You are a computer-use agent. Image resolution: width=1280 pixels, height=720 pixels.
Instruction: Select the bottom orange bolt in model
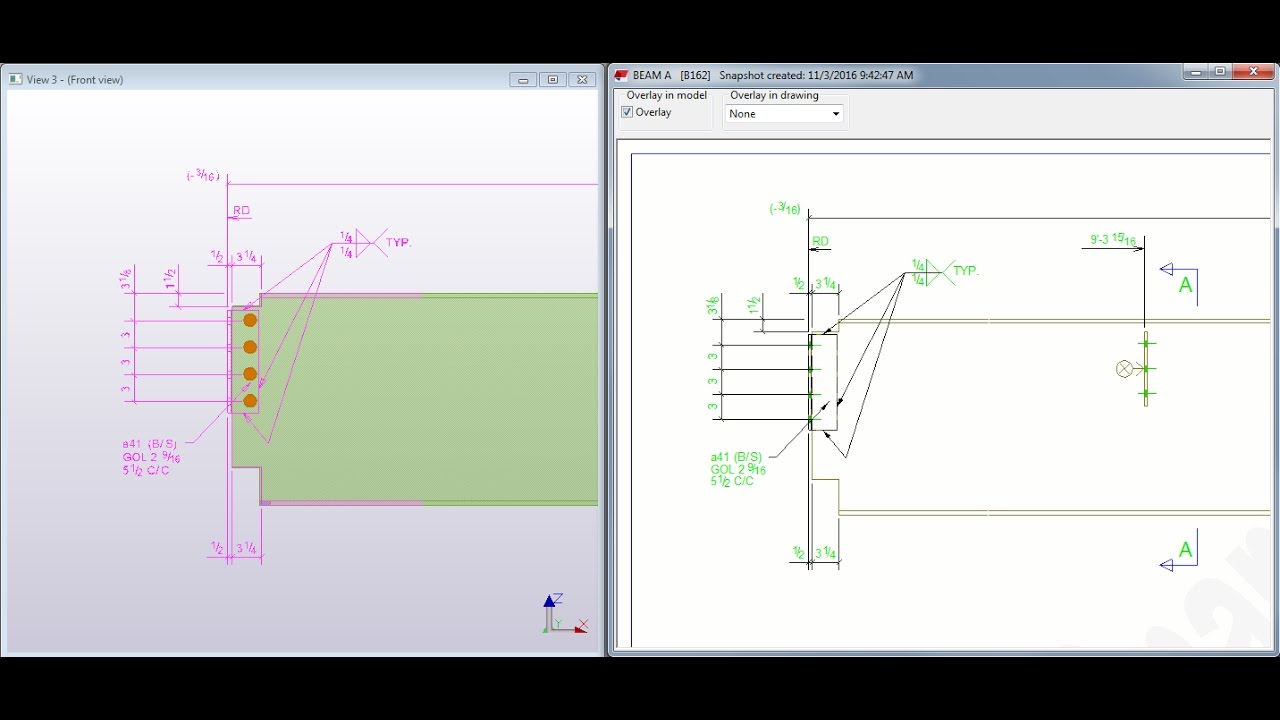[x=250, y=401]
